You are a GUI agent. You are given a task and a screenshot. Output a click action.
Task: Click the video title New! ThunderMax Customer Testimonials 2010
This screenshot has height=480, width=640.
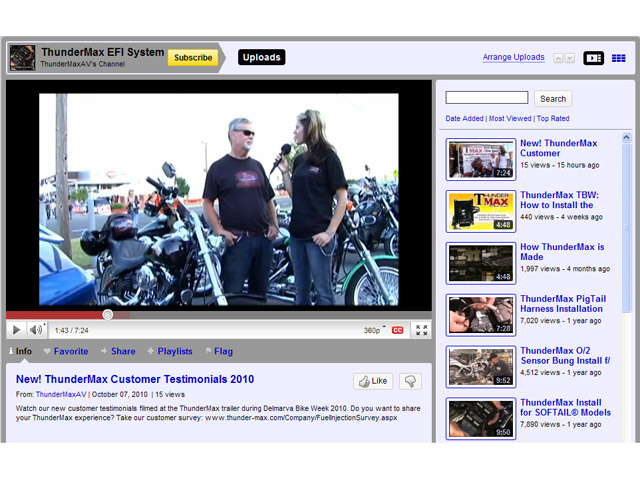pos(135,379)
